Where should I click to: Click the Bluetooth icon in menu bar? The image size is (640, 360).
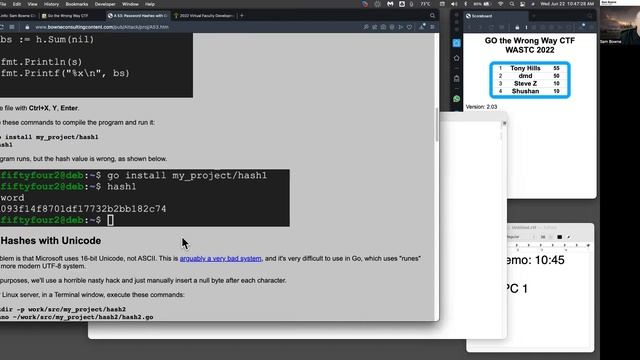click(x=465, y=4)
